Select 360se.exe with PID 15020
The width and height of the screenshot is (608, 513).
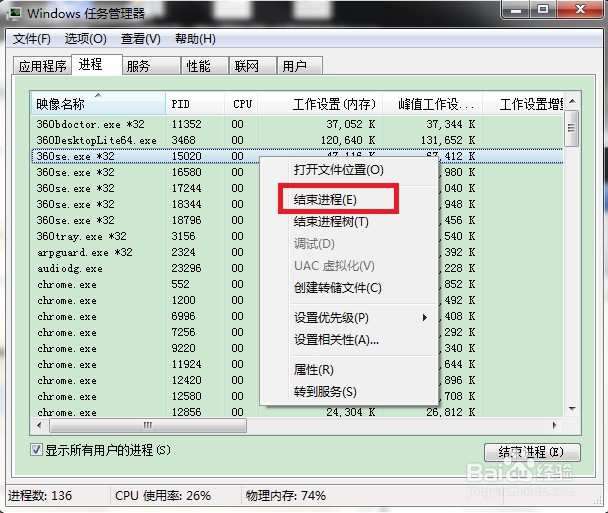[x=297, y=156]
